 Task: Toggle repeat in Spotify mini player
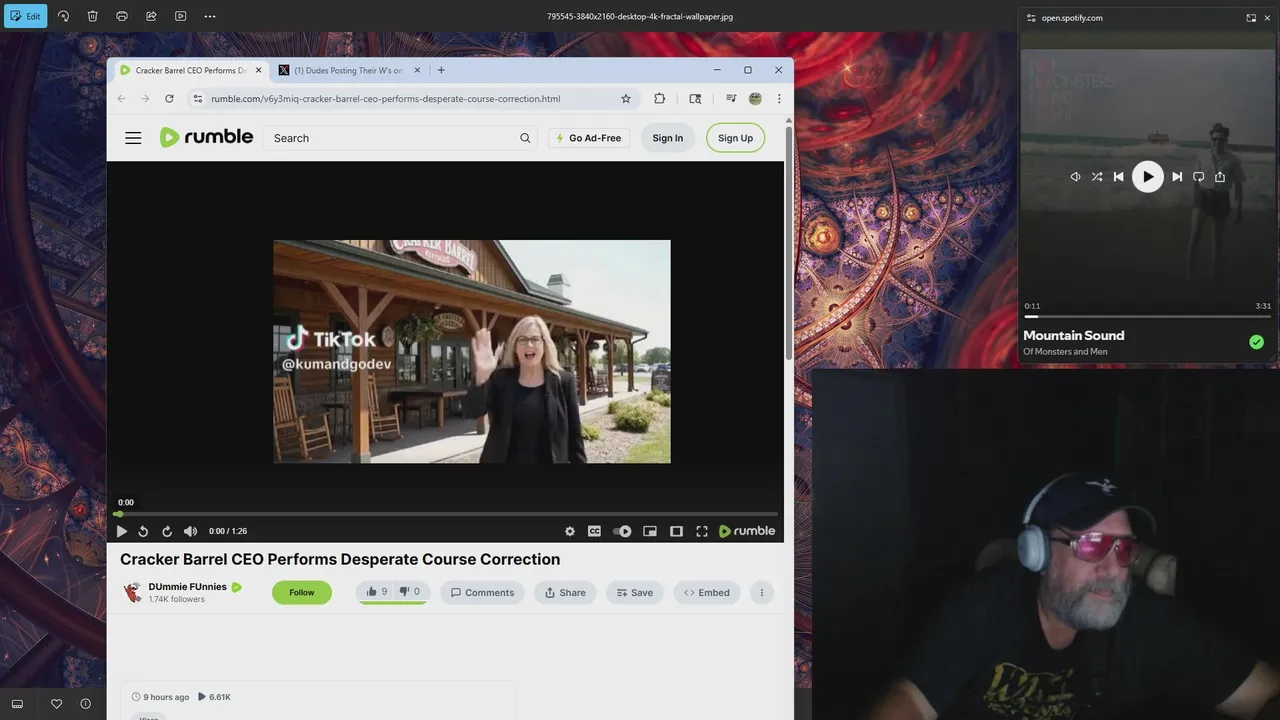pos(1198,177)
